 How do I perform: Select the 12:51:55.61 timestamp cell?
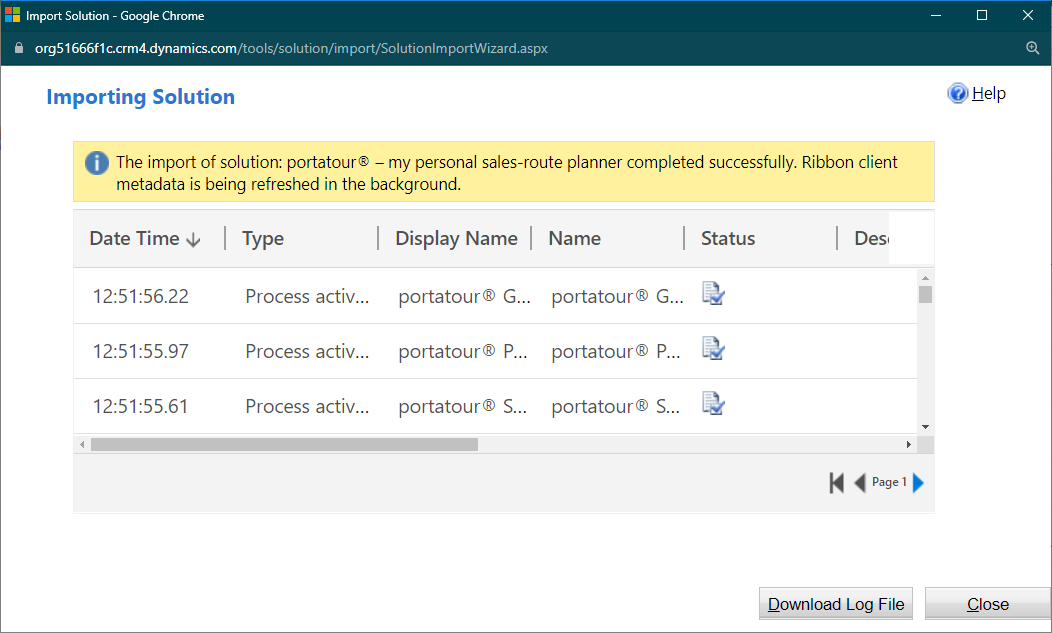[140, 406]
